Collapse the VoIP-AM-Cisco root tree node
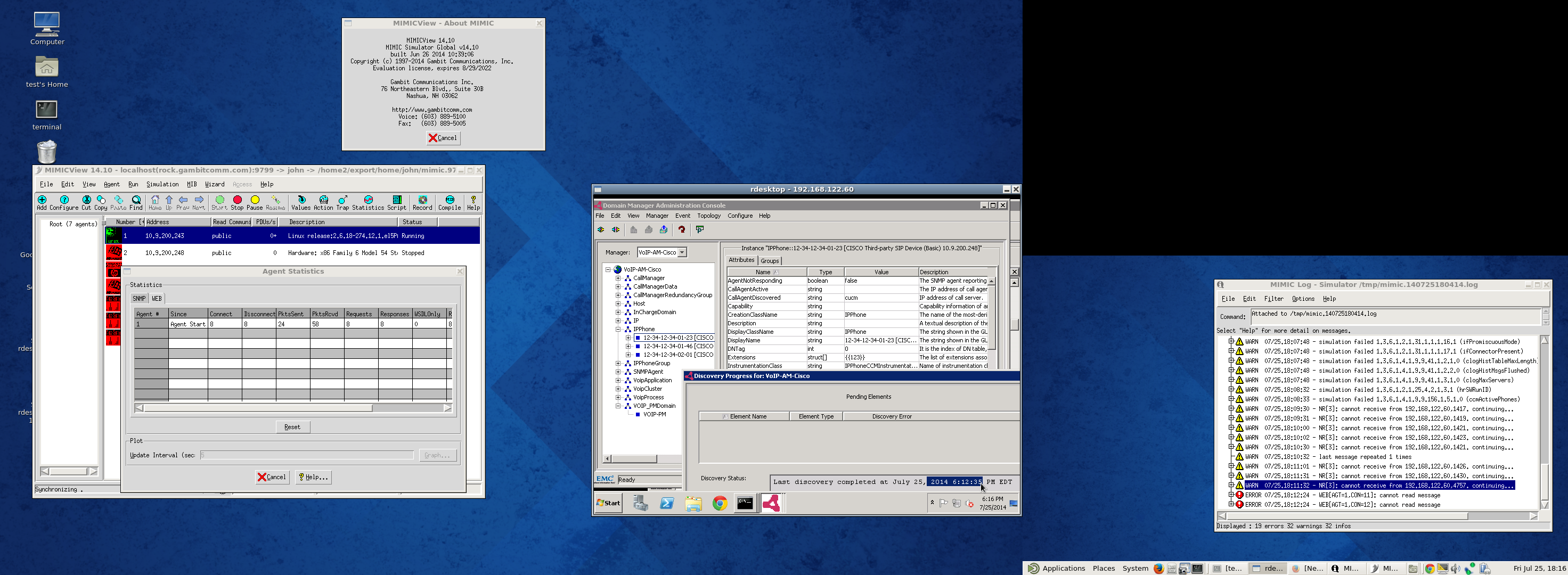1568x575 pixels. (608, 269)
